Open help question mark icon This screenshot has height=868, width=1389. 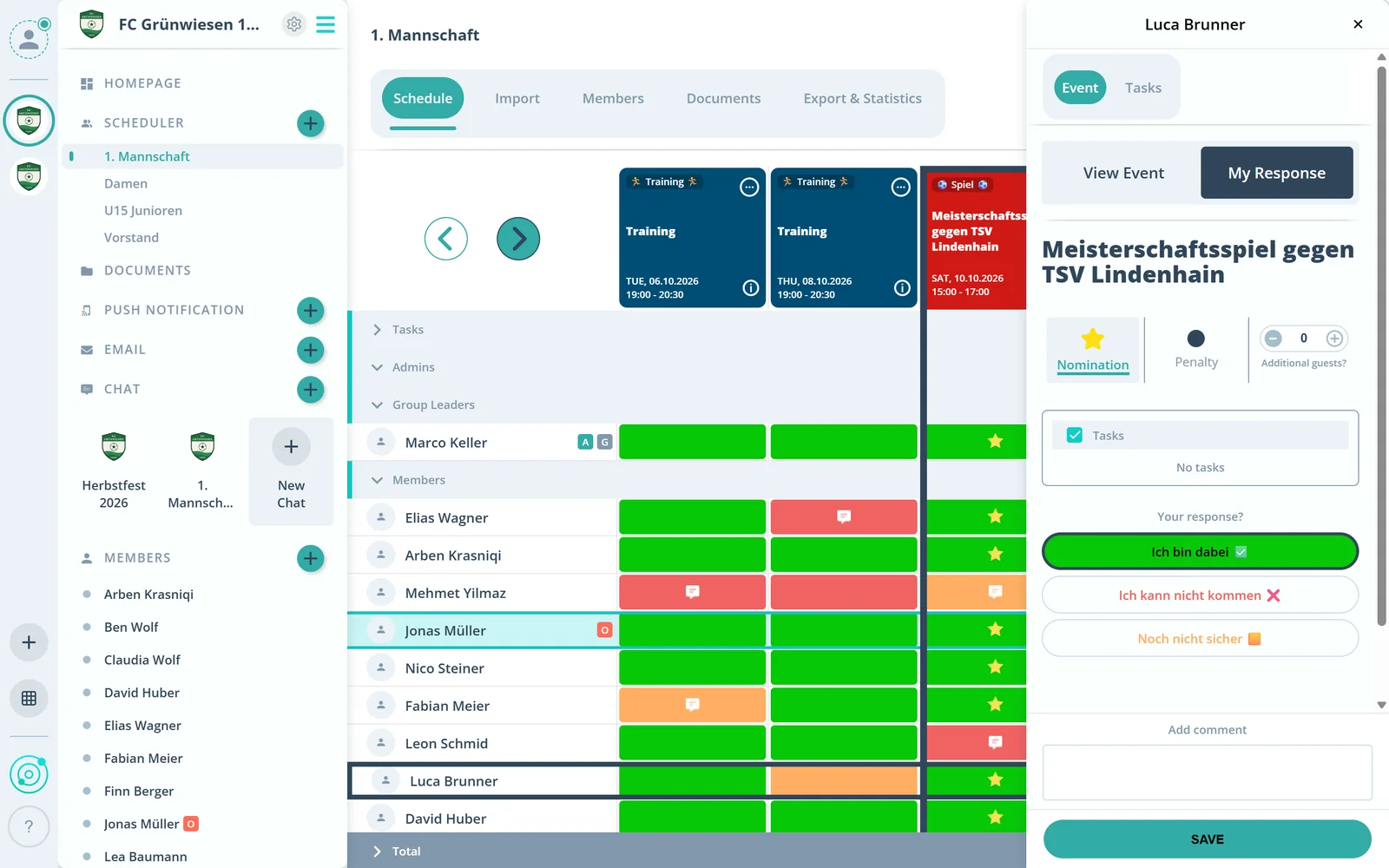point(29,826)
